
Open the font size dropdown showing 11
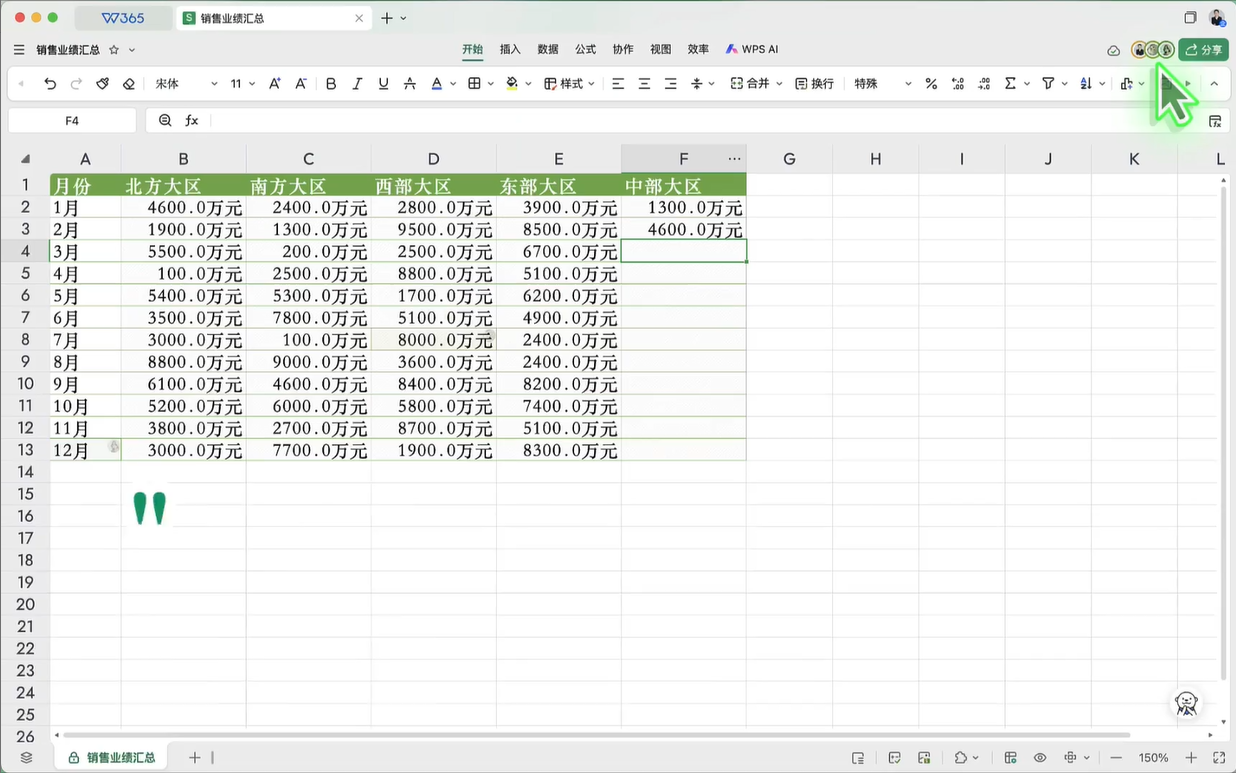[242, 84]
